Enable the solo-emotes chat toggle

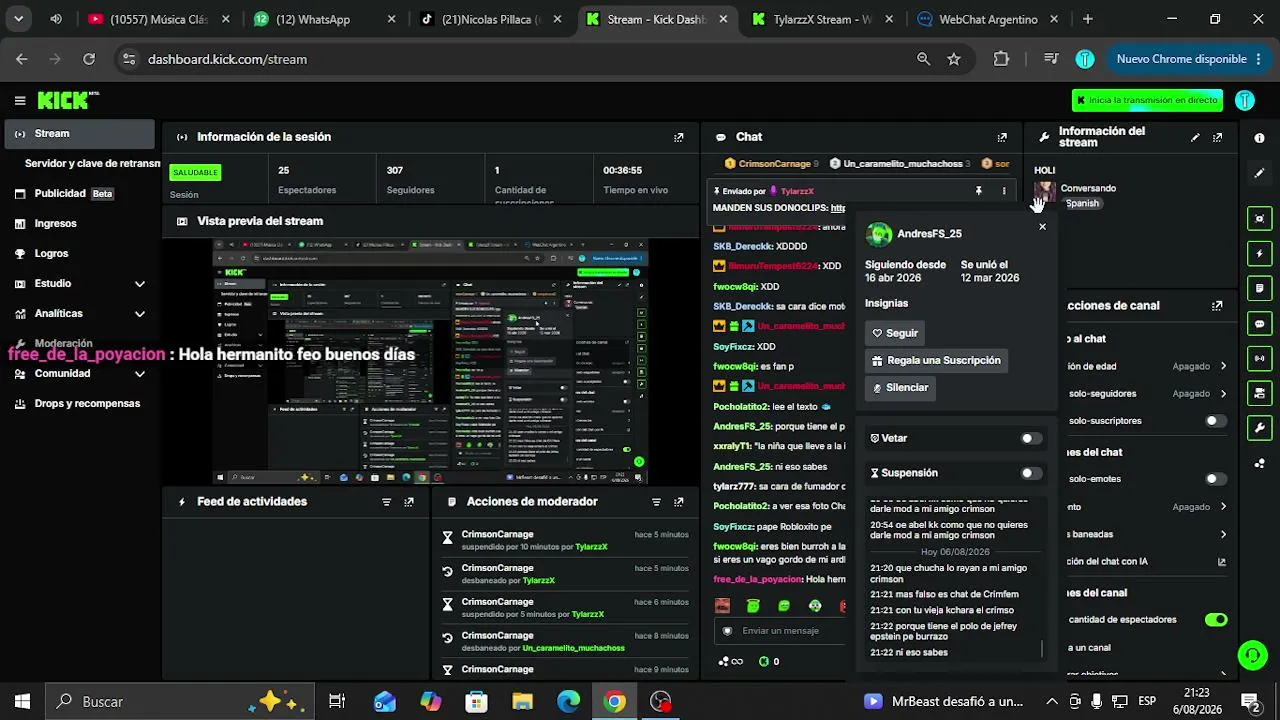1216,479
